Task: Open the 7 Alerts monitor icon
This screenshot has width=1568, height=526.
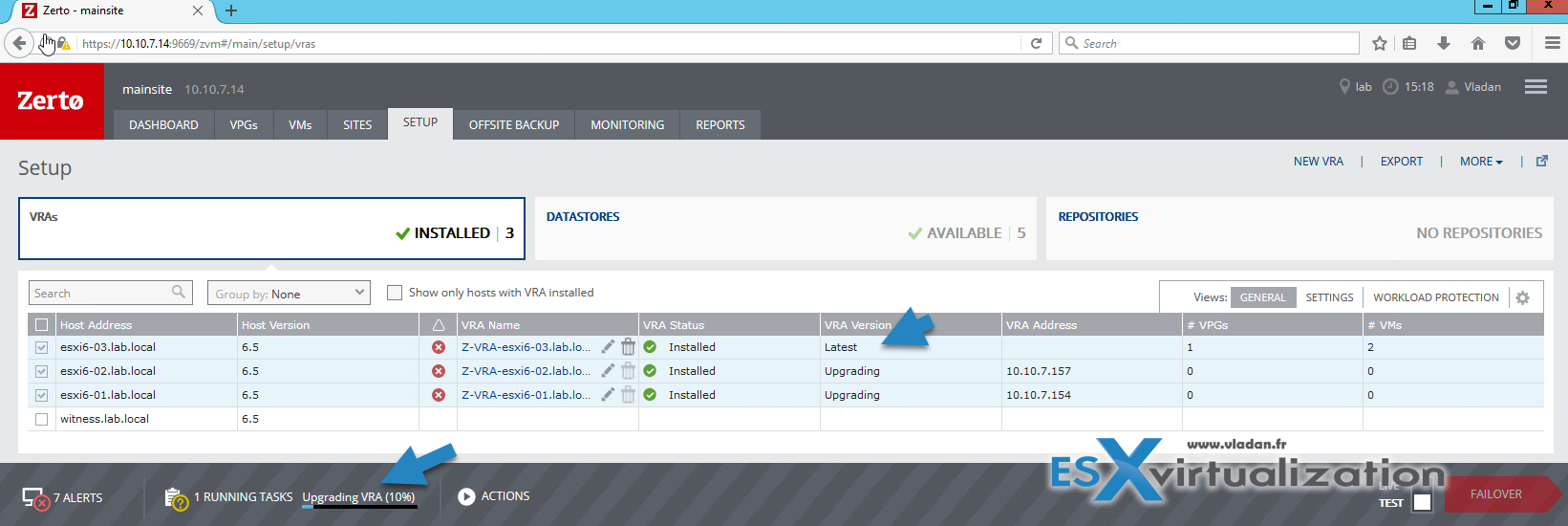Action: [35, 498]
